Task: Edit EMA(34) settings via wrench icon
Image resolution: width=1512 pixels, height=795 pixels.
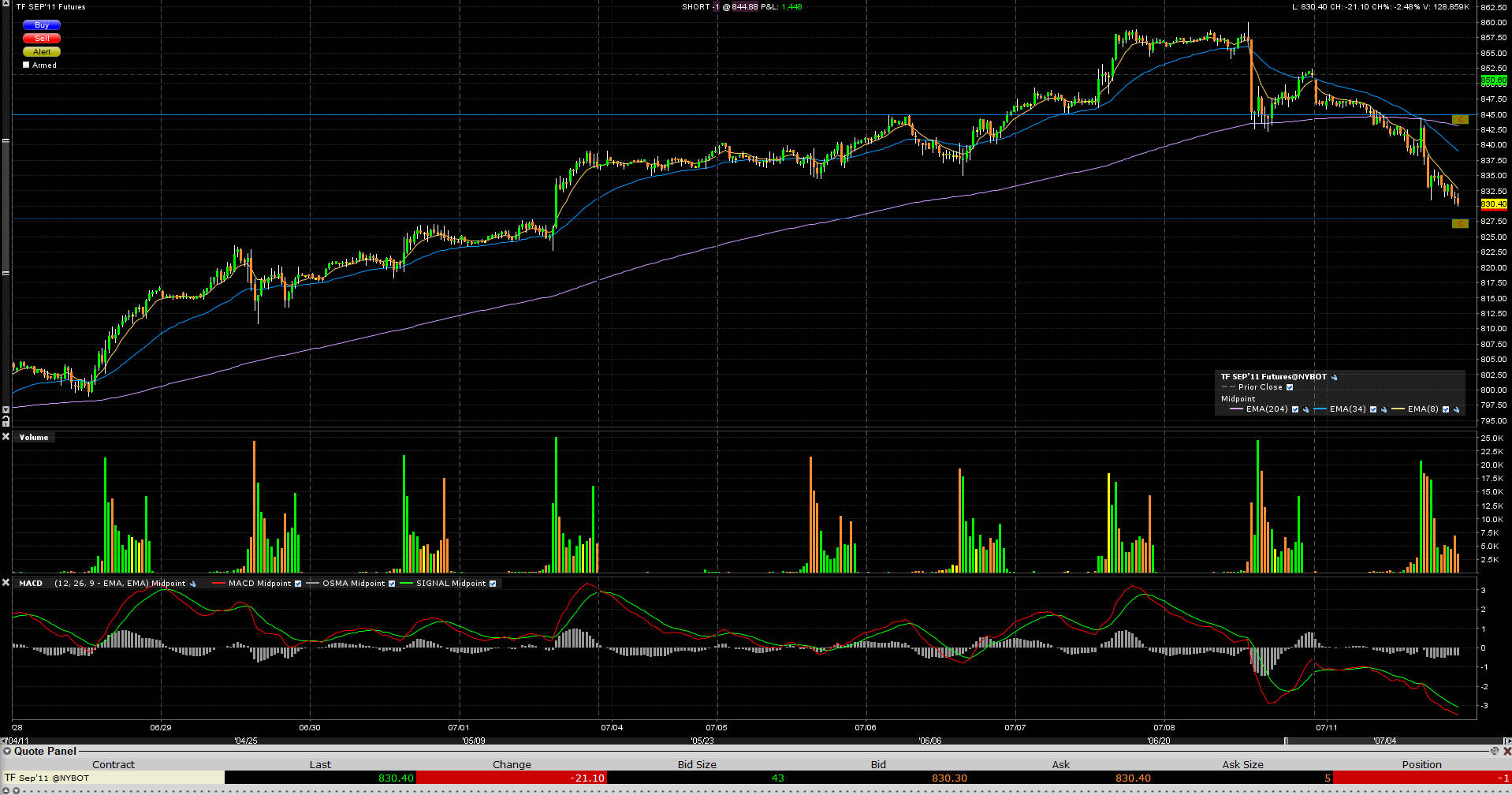Action: (x=1384, y=409)
